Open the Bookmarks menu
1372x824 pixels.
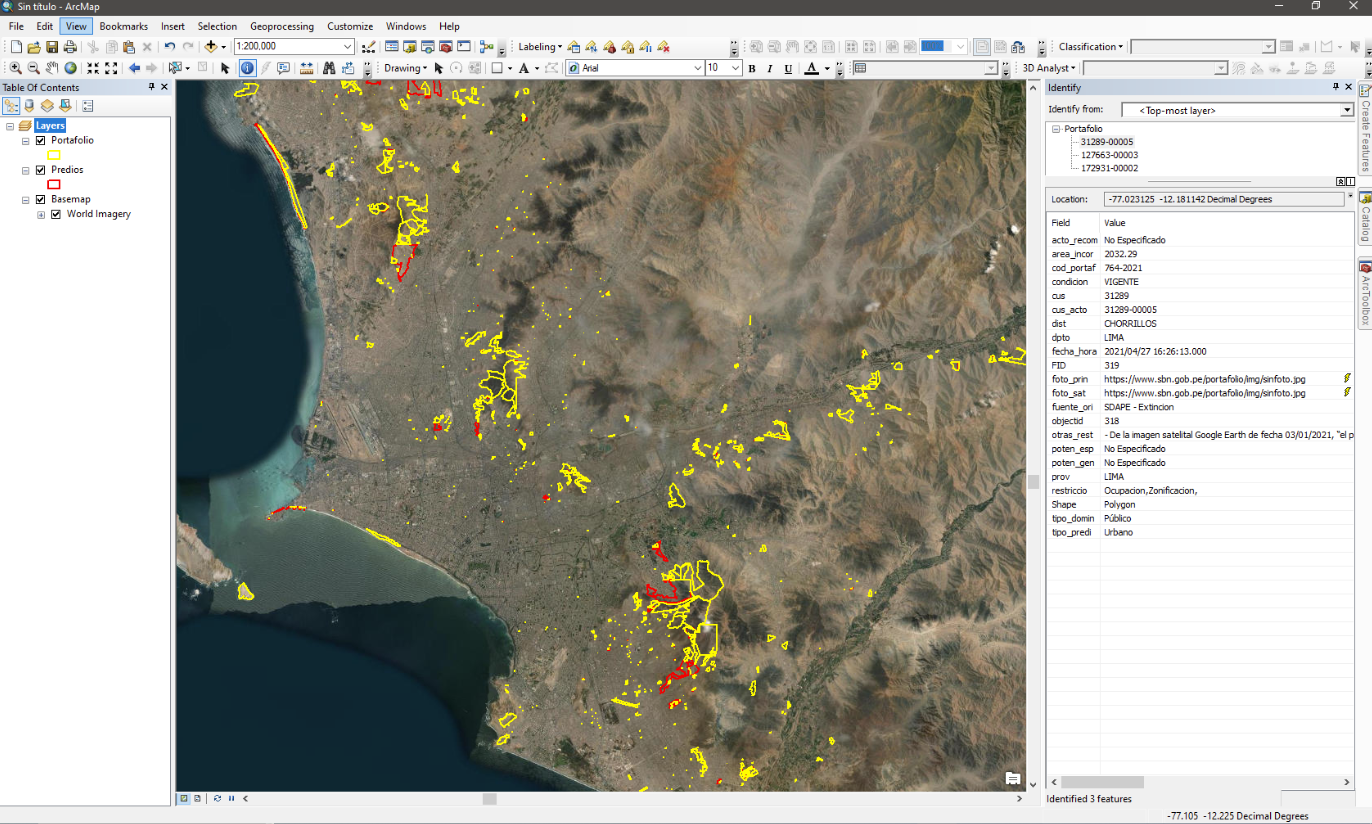pyautogui.click(x=124, y=26)
